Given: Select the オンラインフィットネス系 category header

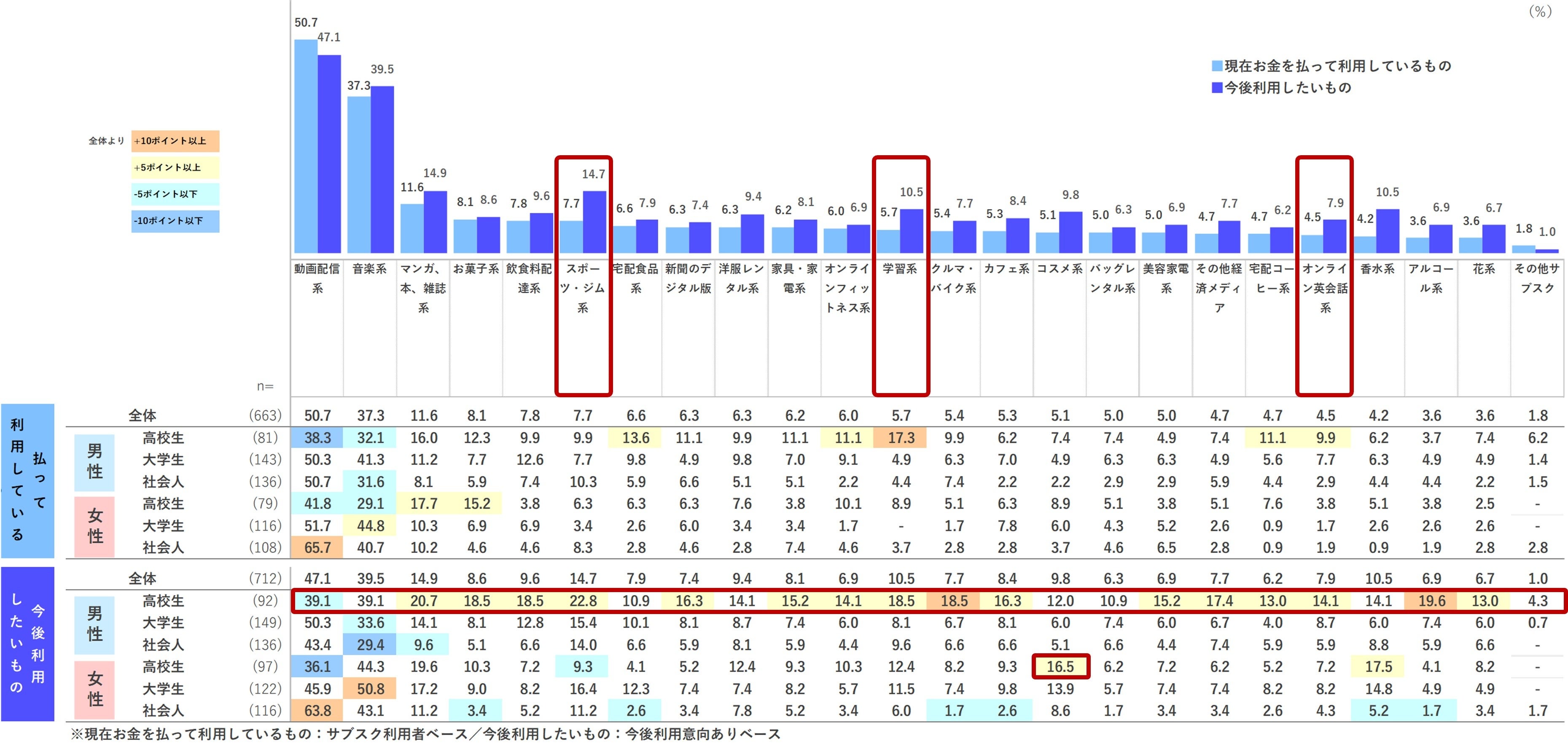Looking at the screenshot, I should (x=847, y=288).
